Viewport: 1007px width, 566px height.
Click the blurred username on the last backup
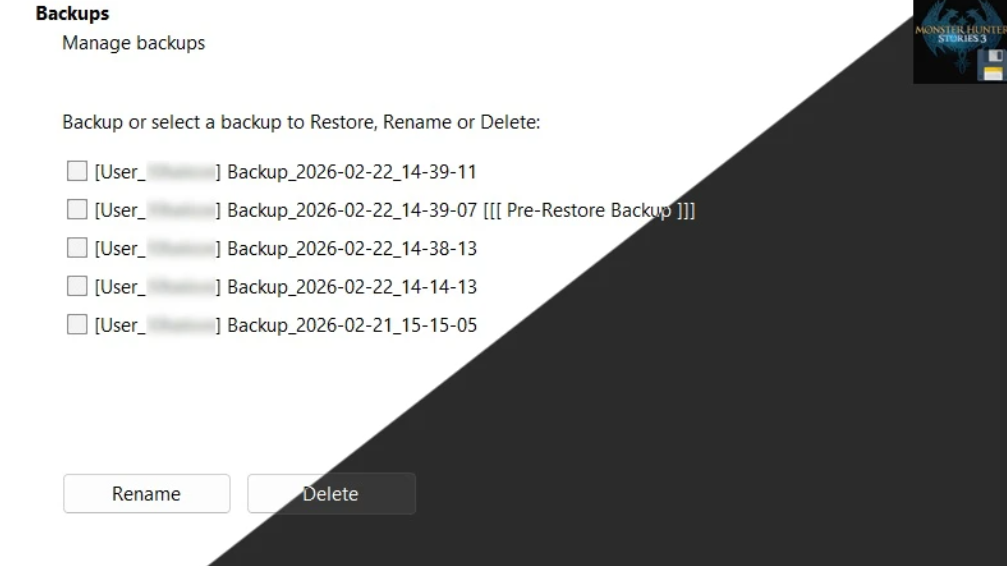(x=182, y=325)
